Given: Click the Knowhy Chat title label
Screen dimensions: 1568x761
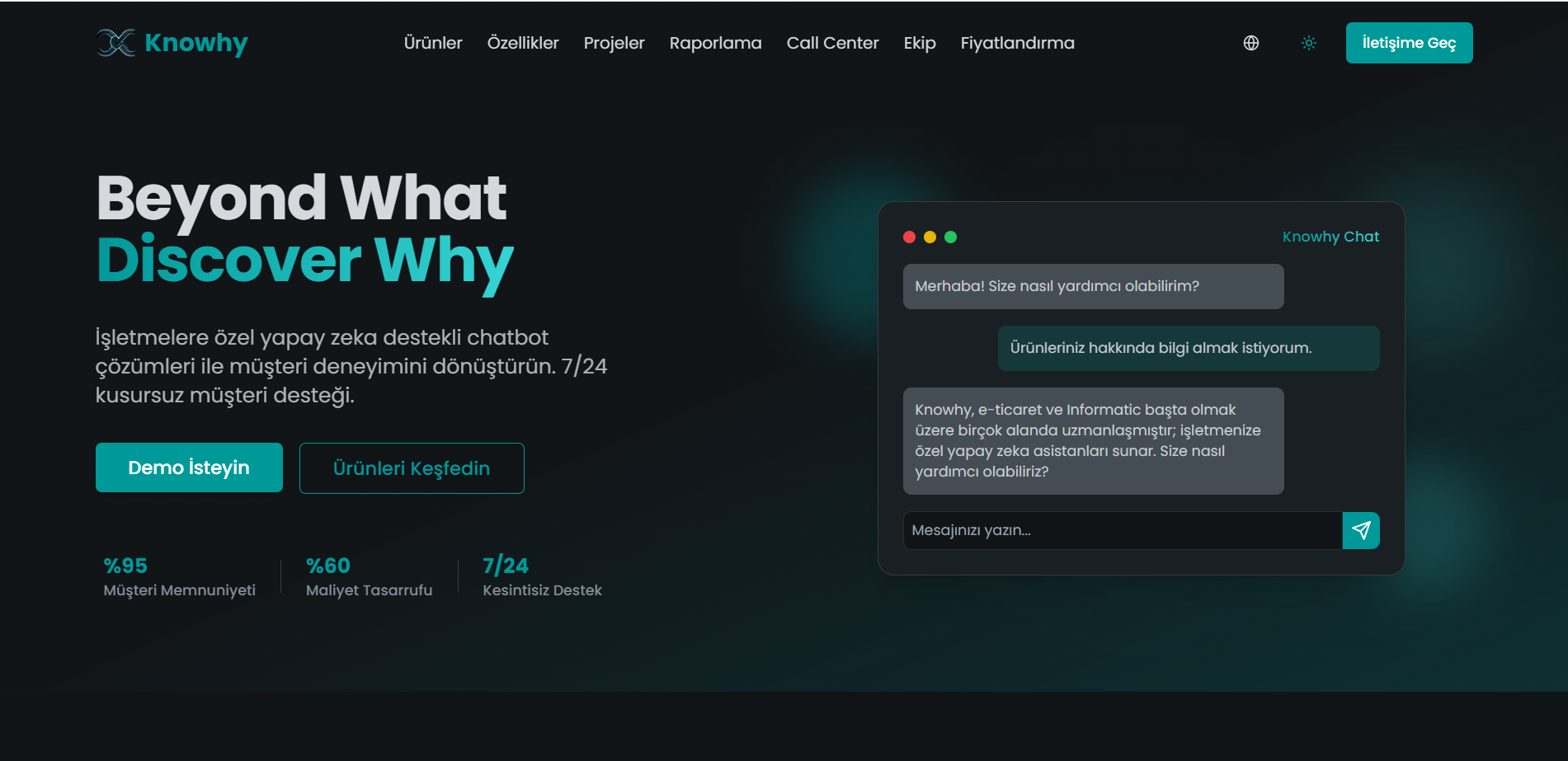Looking at the screenshot, I should (1330, 237).
